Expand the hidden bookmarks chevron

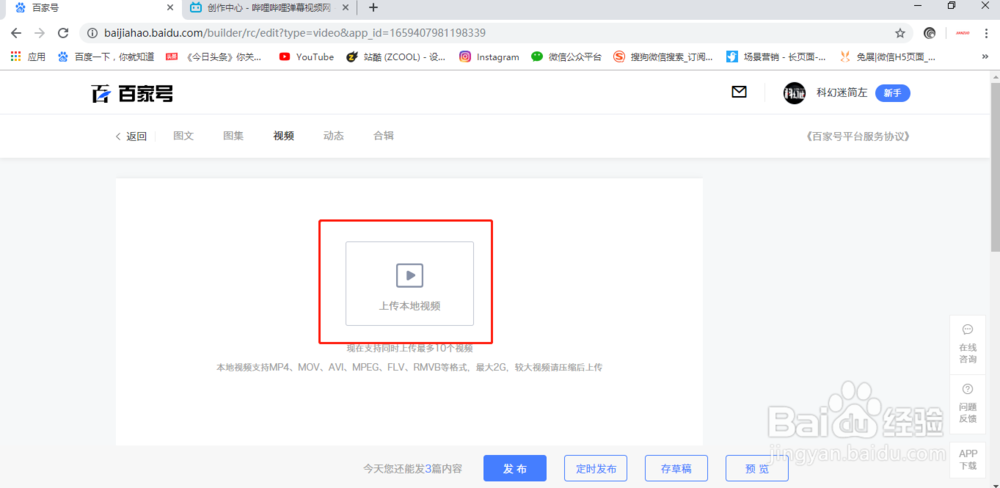(x=985, y=57)
